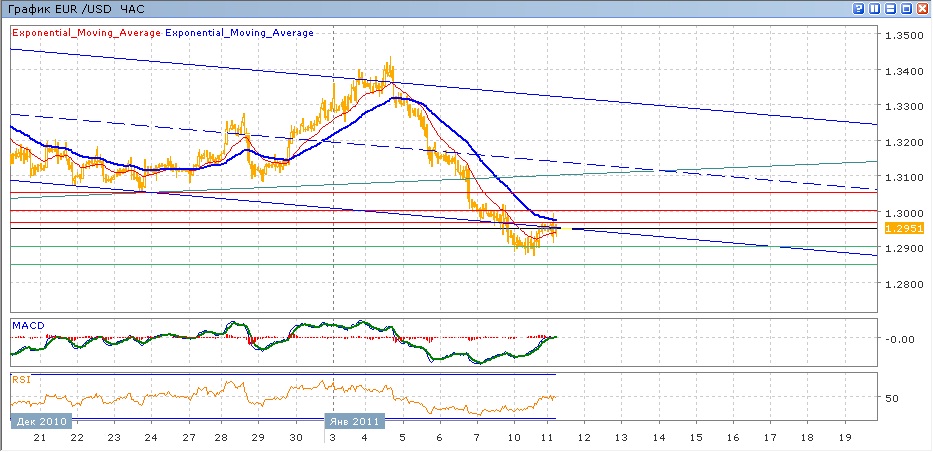933x452 pixels.
Task: Click the 1.3500 price axis label
Action: [x=902, y=35]
